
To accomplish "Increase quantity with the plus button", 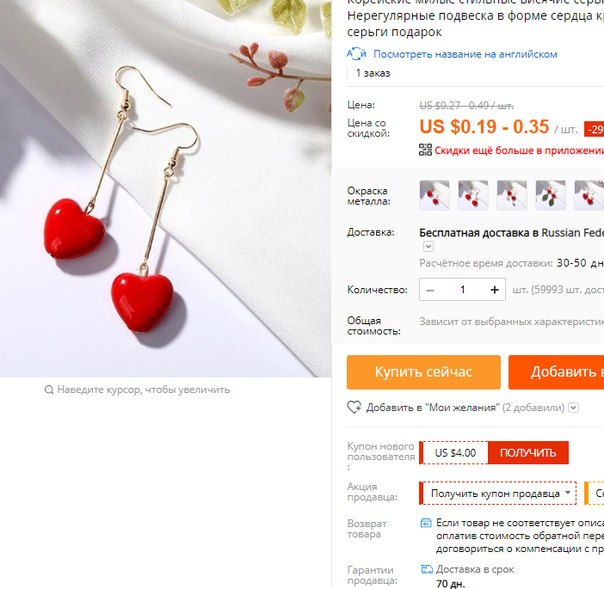I will [495, 290].
